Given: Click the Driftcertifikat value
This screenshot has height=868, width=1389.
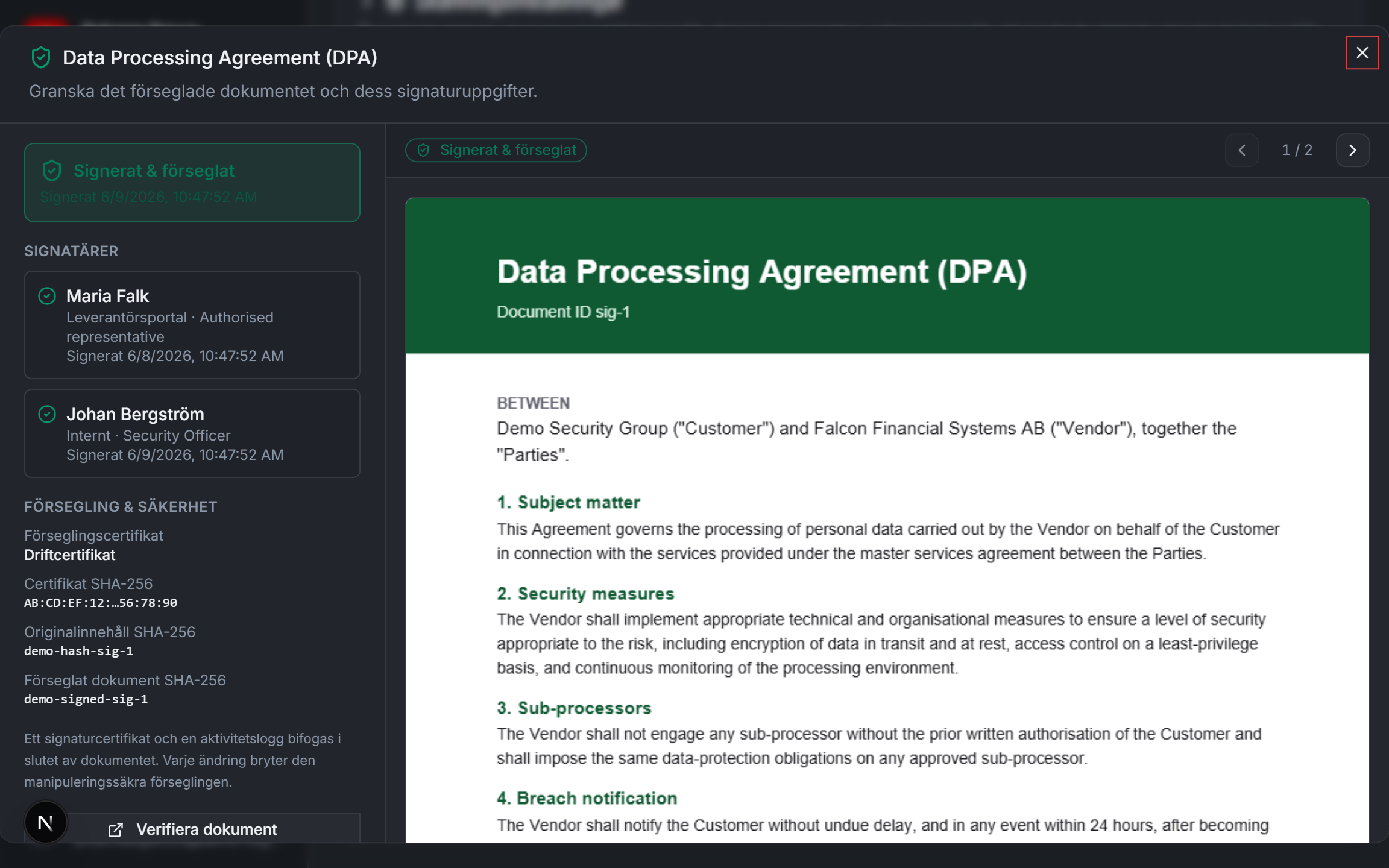Looking at the screenshot, I should [x=70, y=555].
